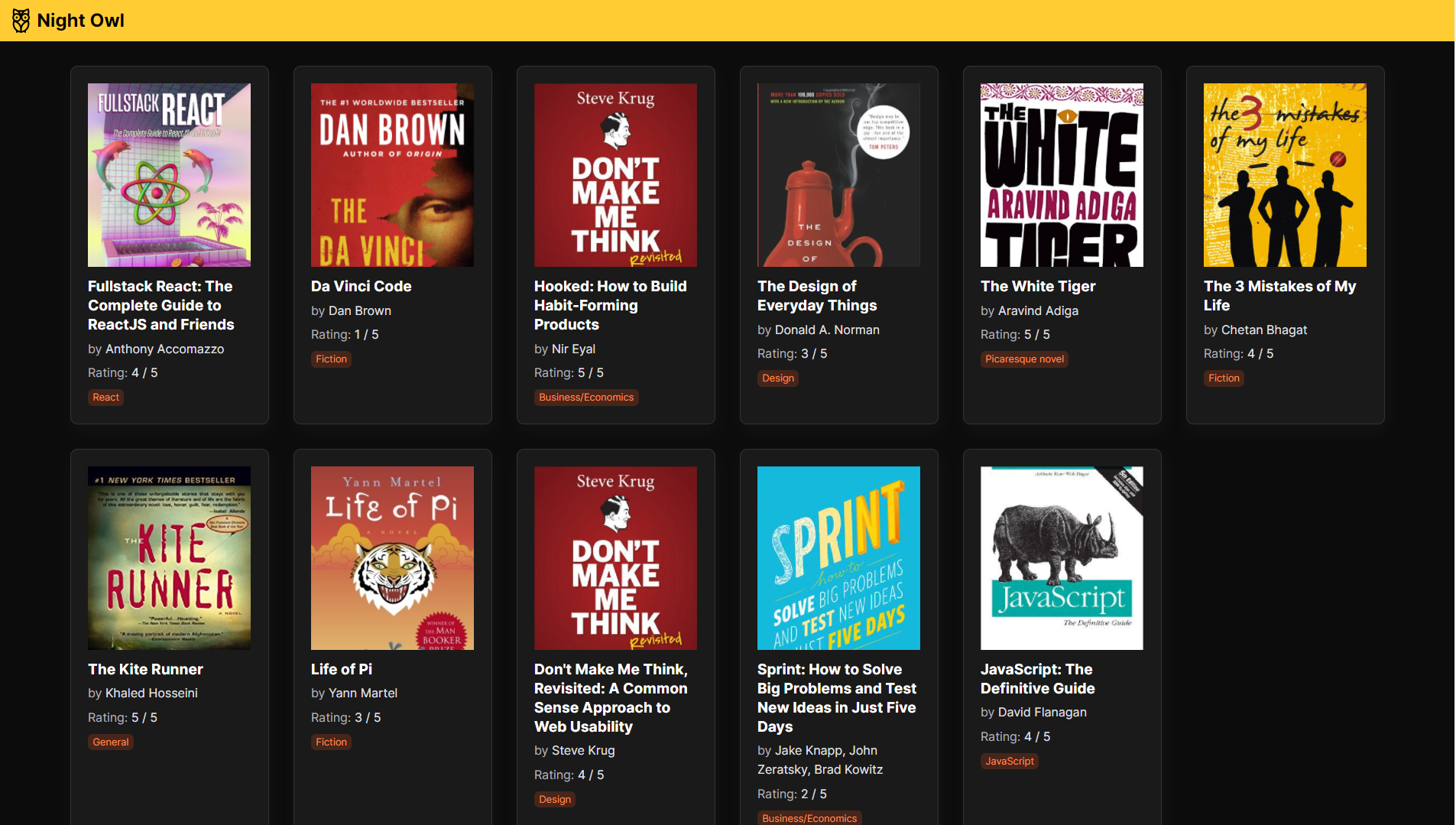Click 'Rating: 4 / 5' on 3 Mistakes of My Life

(x=1238, y=354)
